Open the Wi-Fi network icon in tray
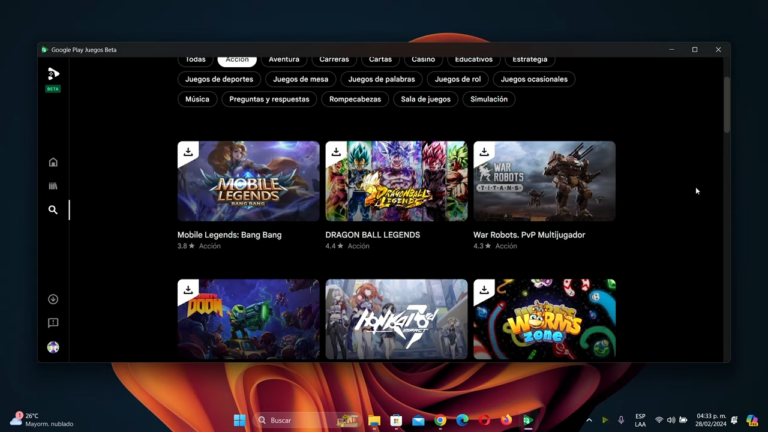Viewport: 768px width, 432px height. (659, 420)
